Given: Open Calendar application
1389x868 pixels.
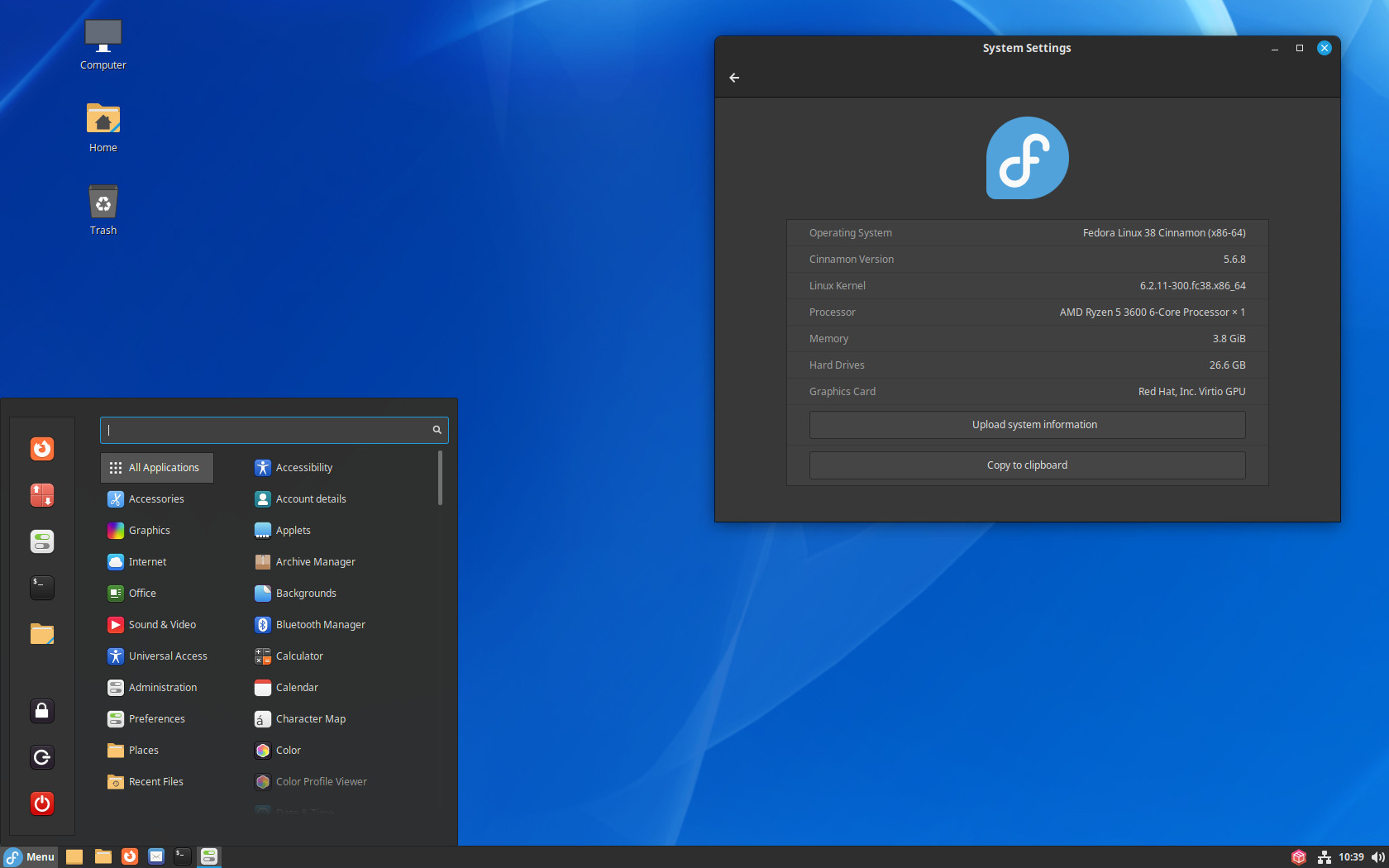Looking at the screenshot, I should click(286, 688).
